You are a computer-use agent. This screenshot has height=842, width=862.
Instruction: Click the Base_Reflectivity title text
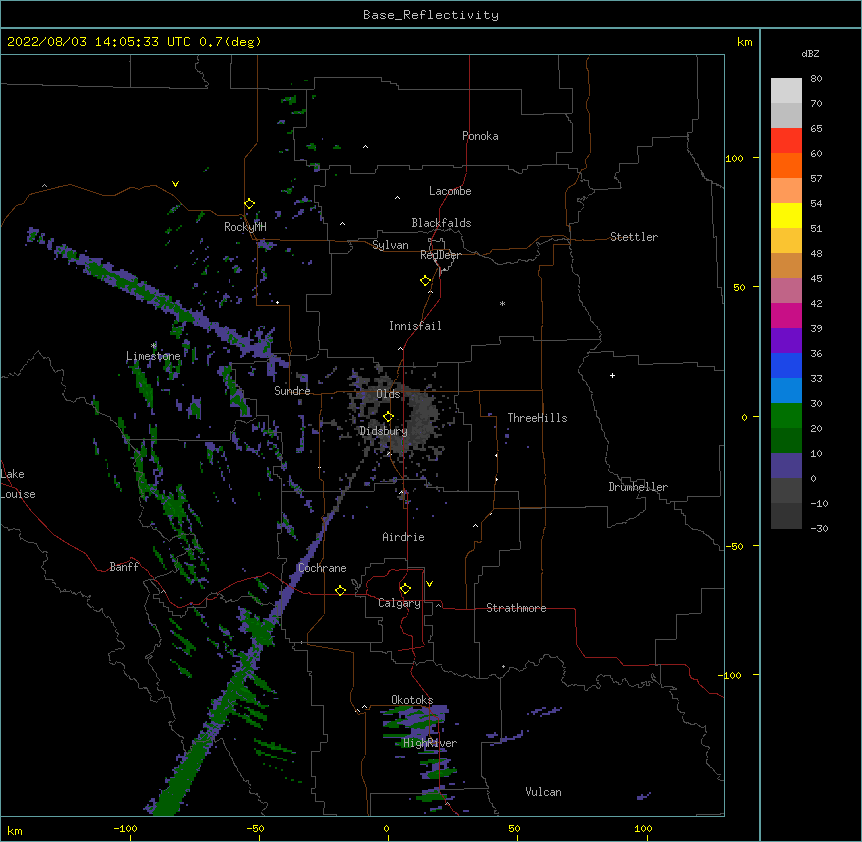pos(431,15)
